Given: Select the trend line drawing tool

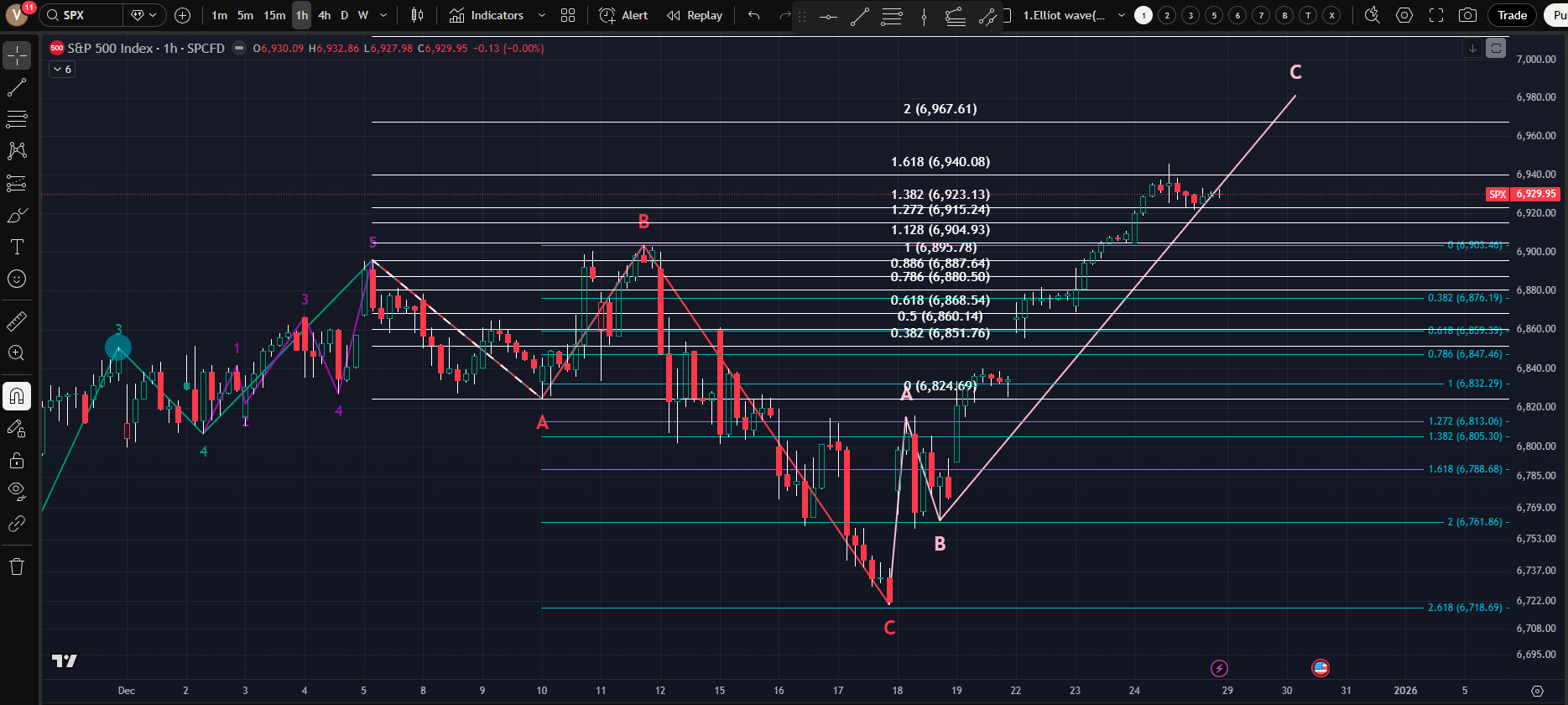Looking at the screenshot, I should (17, 87).
